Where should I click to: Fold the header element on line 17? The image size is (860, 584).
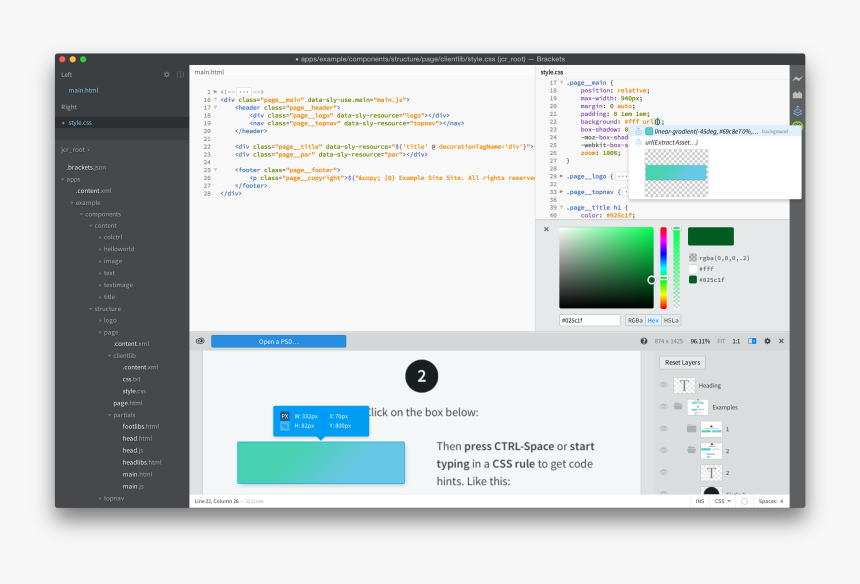click(x=216, y=107)
